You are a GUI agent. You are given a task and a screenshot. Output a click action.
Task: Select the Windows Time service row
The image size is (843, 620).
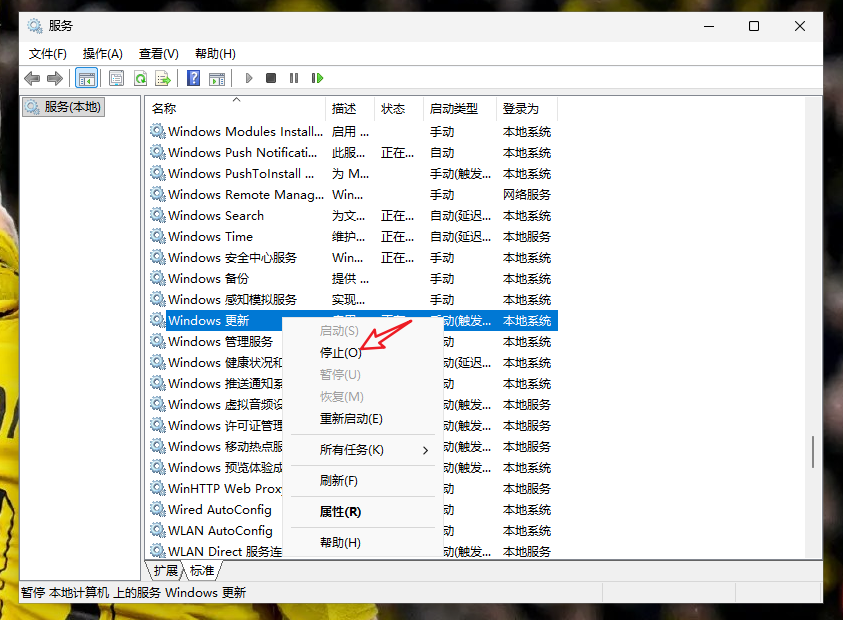click(353, 237)
